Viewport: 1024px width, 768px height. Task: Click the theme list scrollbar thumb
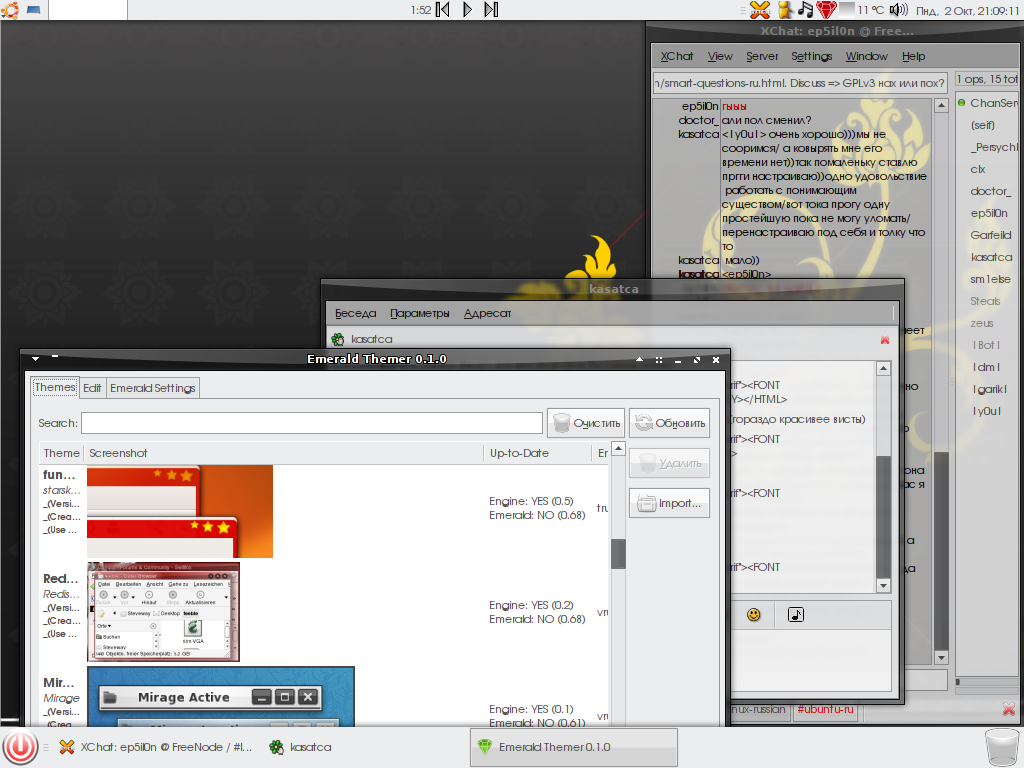coord(618,554)
